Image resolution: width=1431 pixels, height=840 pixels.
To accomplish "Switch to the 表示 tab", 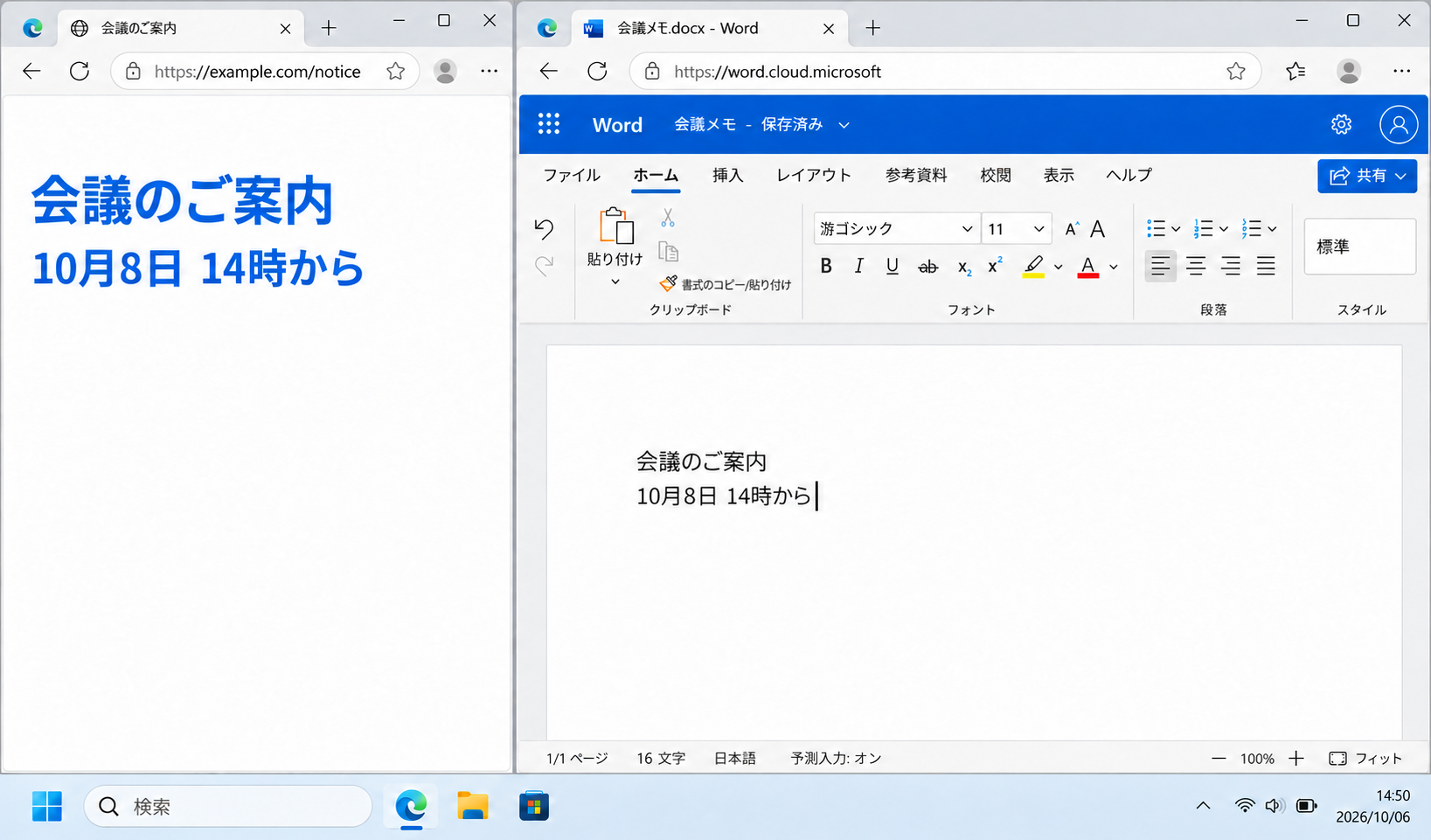I will pyautogui.click(x=1059, y=175).
